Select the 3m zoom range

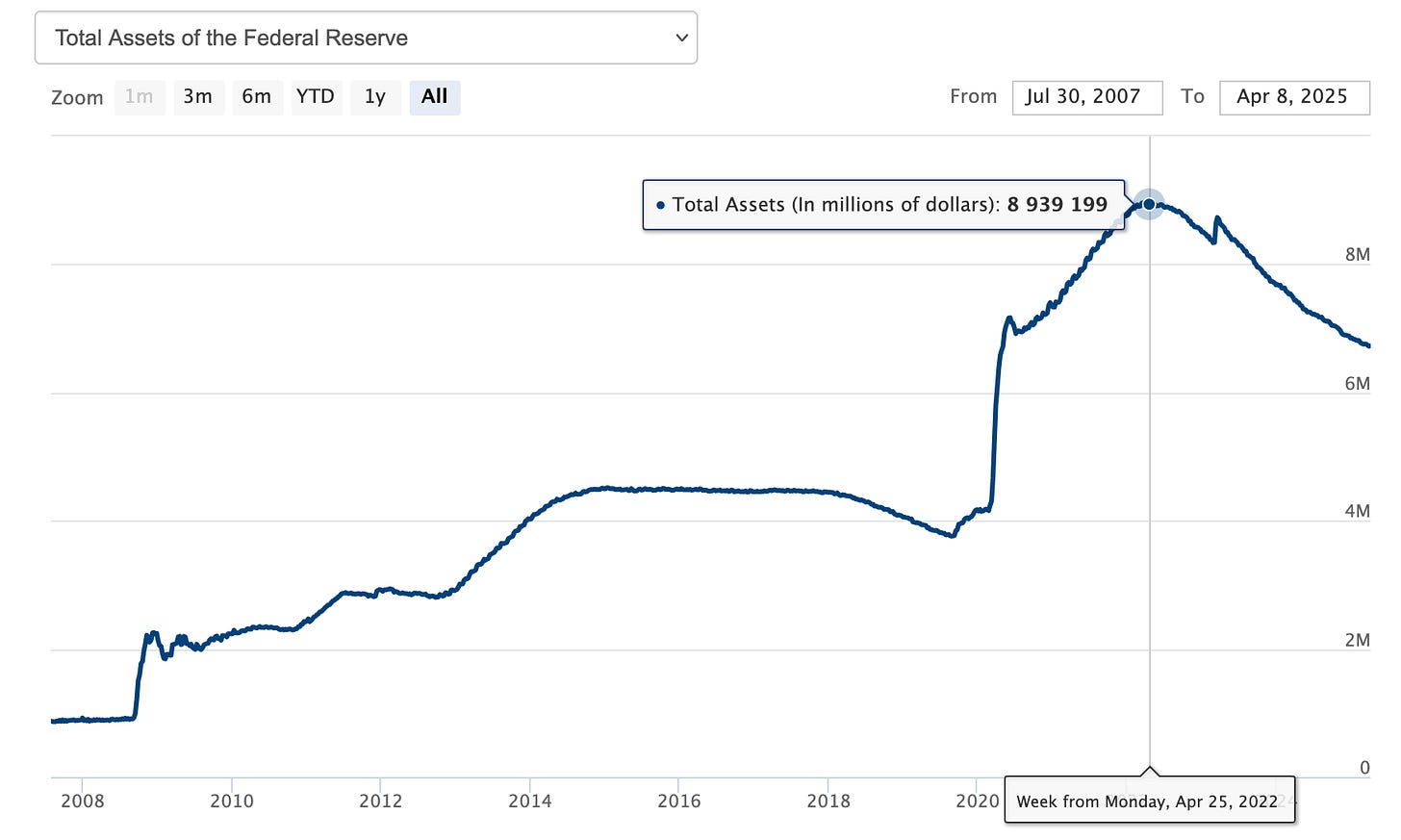(x=198, y=96)
